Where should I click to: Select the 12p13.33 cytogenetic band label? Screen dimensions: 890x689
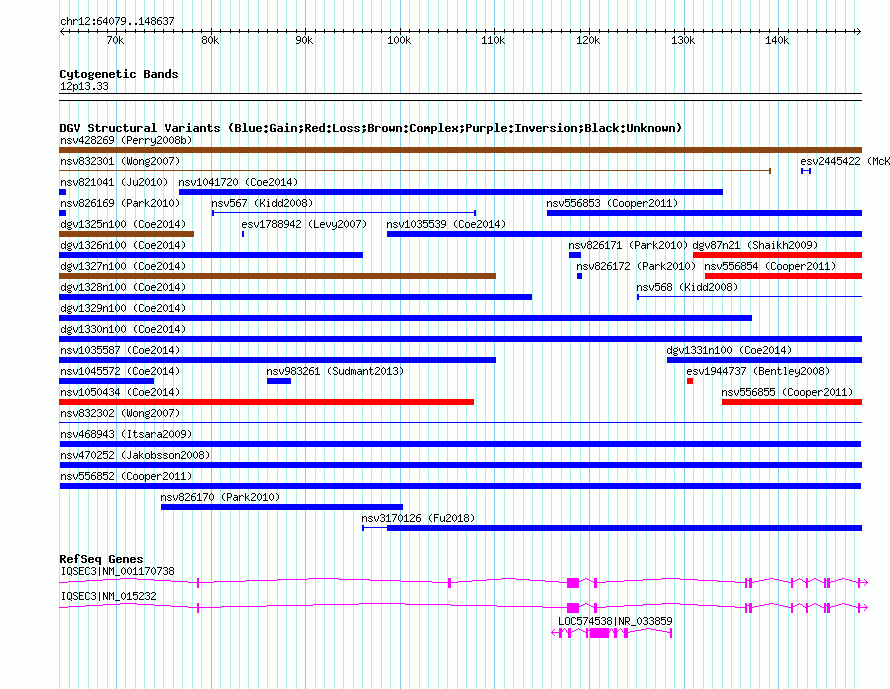click(84, 86)
